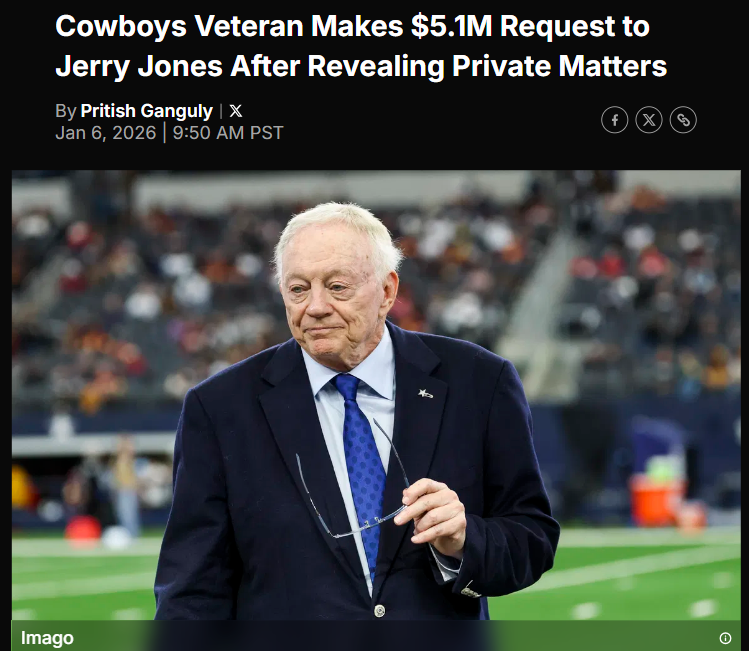Screen dimensions: 749x651
Task: Select the Jan 6, 2026 publish date
Action: click(x=106, y=133)
